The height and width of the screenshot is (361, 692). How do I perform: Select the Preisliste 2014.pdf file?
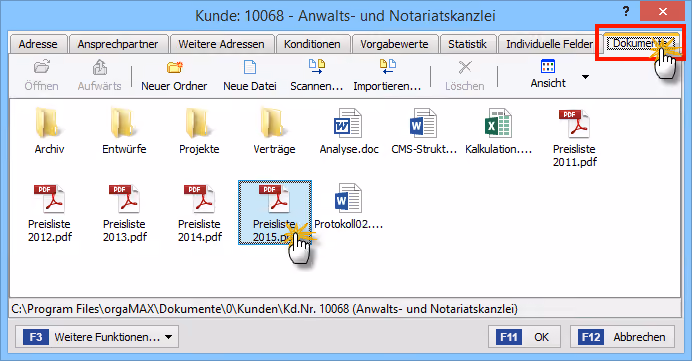[x=199, y=212]
